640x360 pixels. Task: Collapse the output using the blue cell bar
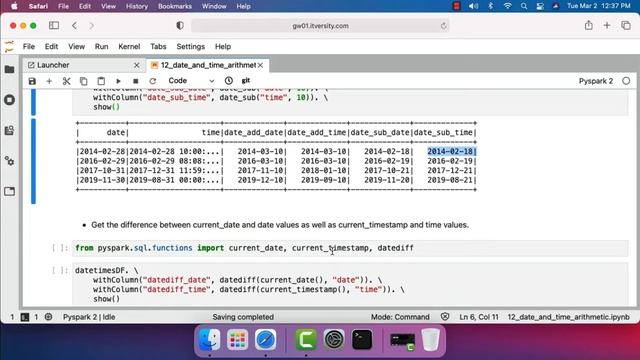pos(33,161)
